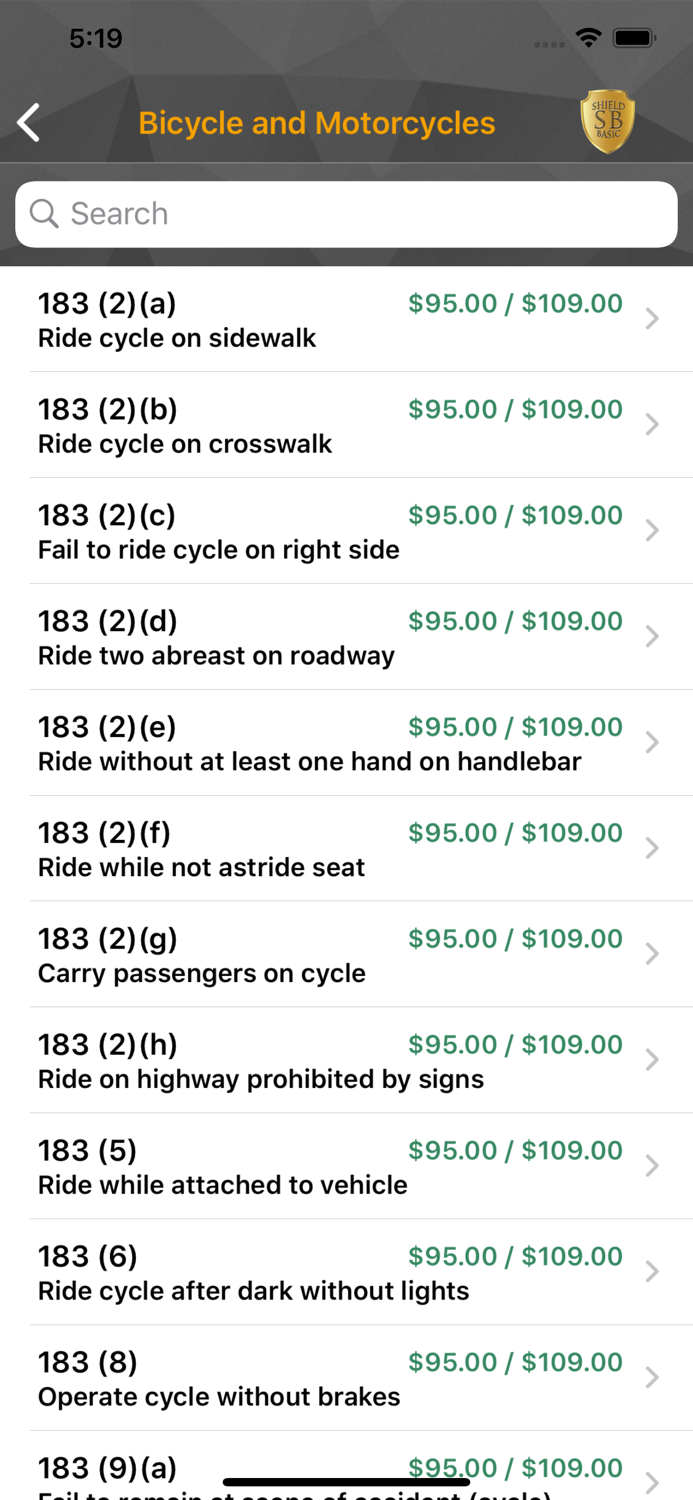Focus the Search input field
Viewport: 693px width, 1500px height.
pyautogui.click(x=360, y=214)
